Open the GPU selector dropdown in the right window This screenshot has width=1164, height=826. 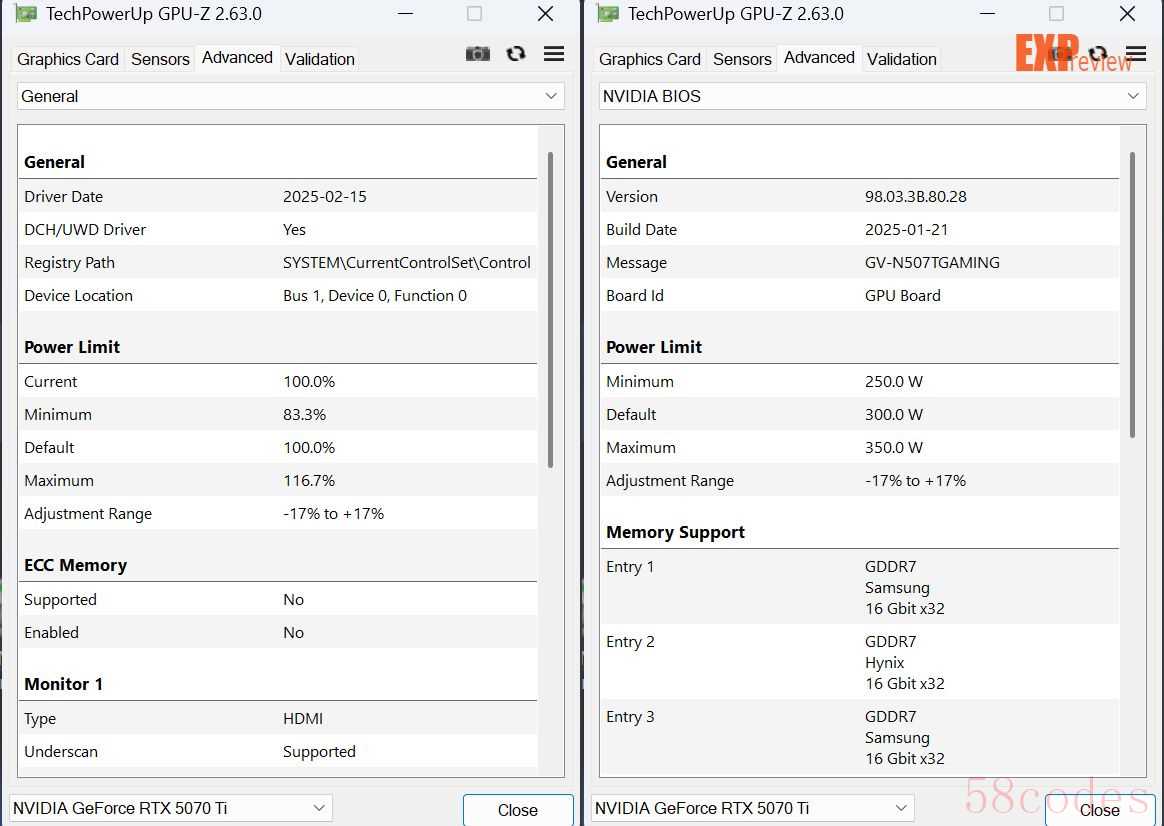pos(753,808)
